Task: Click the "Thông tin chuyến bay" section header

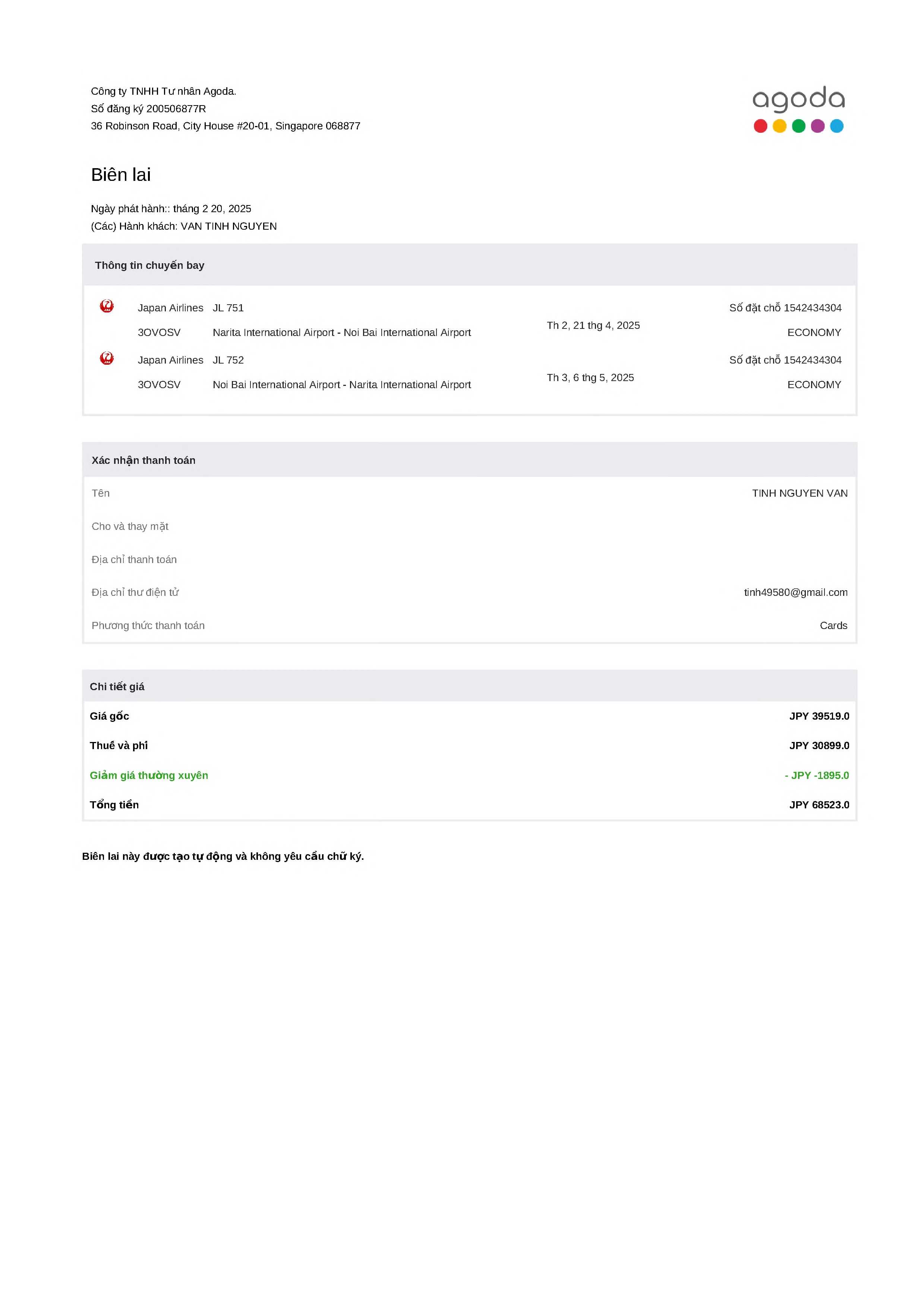Action: click(x=149, y=265)
